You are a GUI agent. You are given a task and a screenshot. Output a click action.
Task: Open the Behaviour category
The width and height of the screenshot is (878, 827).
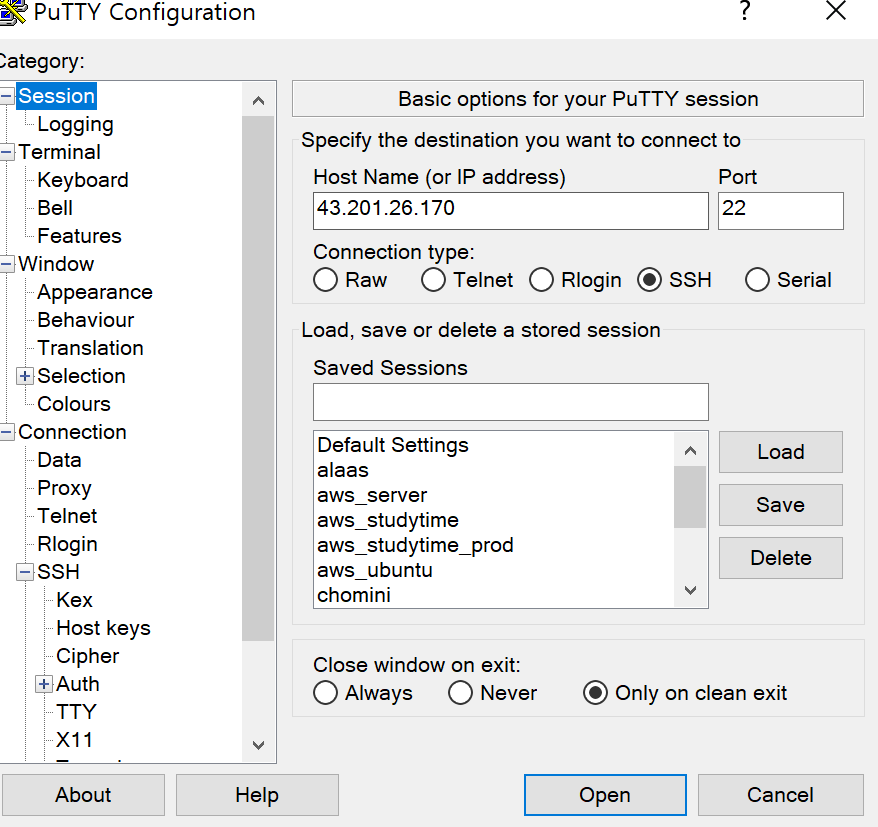click(x=86, y=320)
